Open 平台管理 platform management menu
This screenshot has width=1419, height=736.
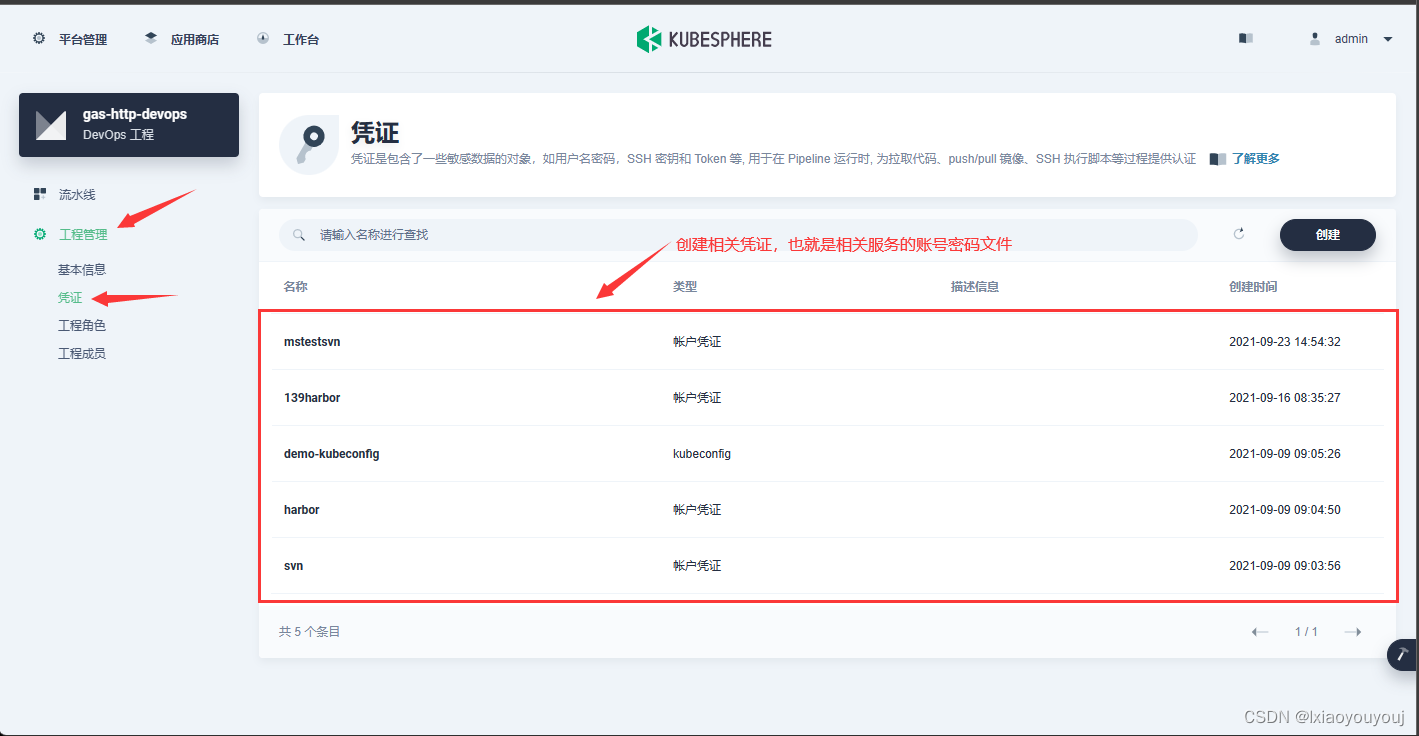[82, 40]
